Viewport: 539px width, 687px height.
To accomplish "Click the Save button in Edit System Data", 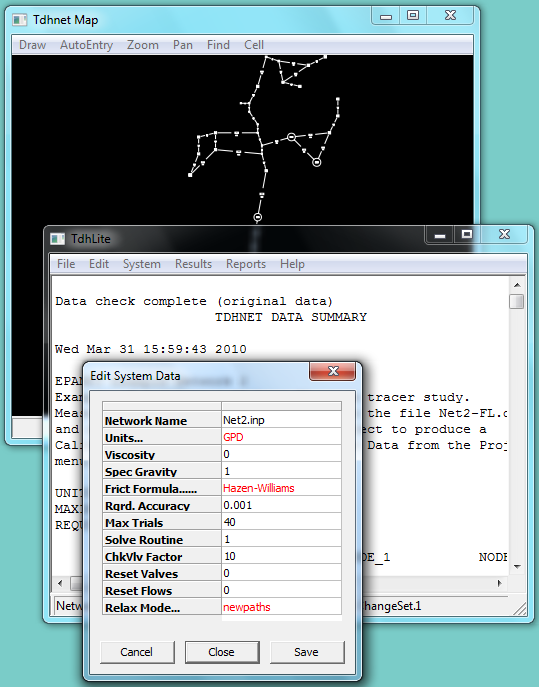I will (x=307, y=652).
